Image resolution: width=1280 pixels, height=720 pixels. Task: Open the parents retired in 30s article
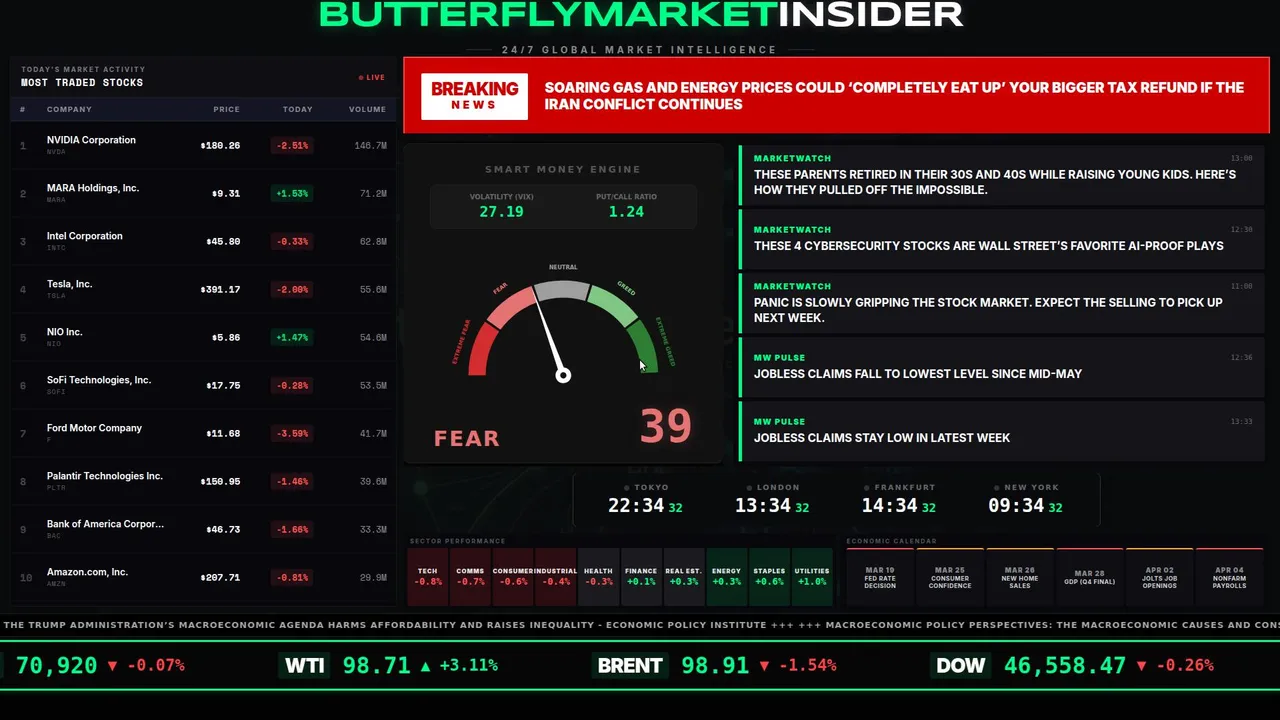(1002, 175)
